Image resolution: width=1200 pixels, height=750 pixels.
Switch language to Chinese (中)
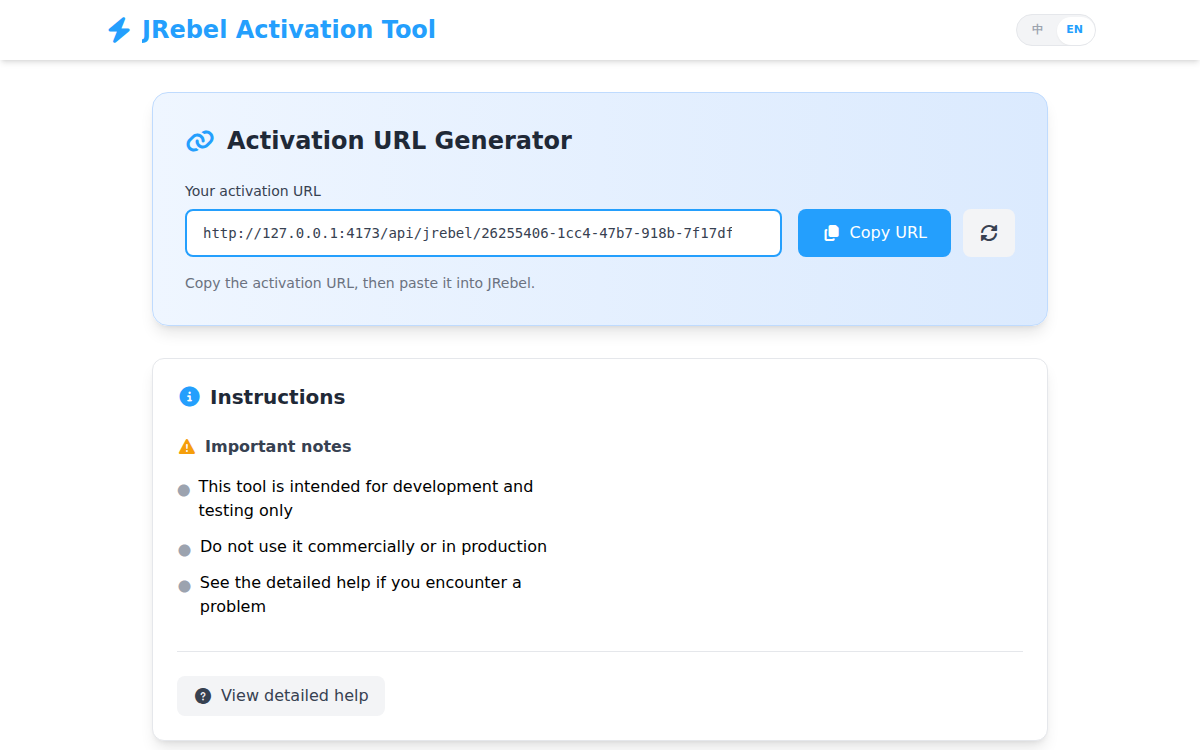(x=1038, y=30)
